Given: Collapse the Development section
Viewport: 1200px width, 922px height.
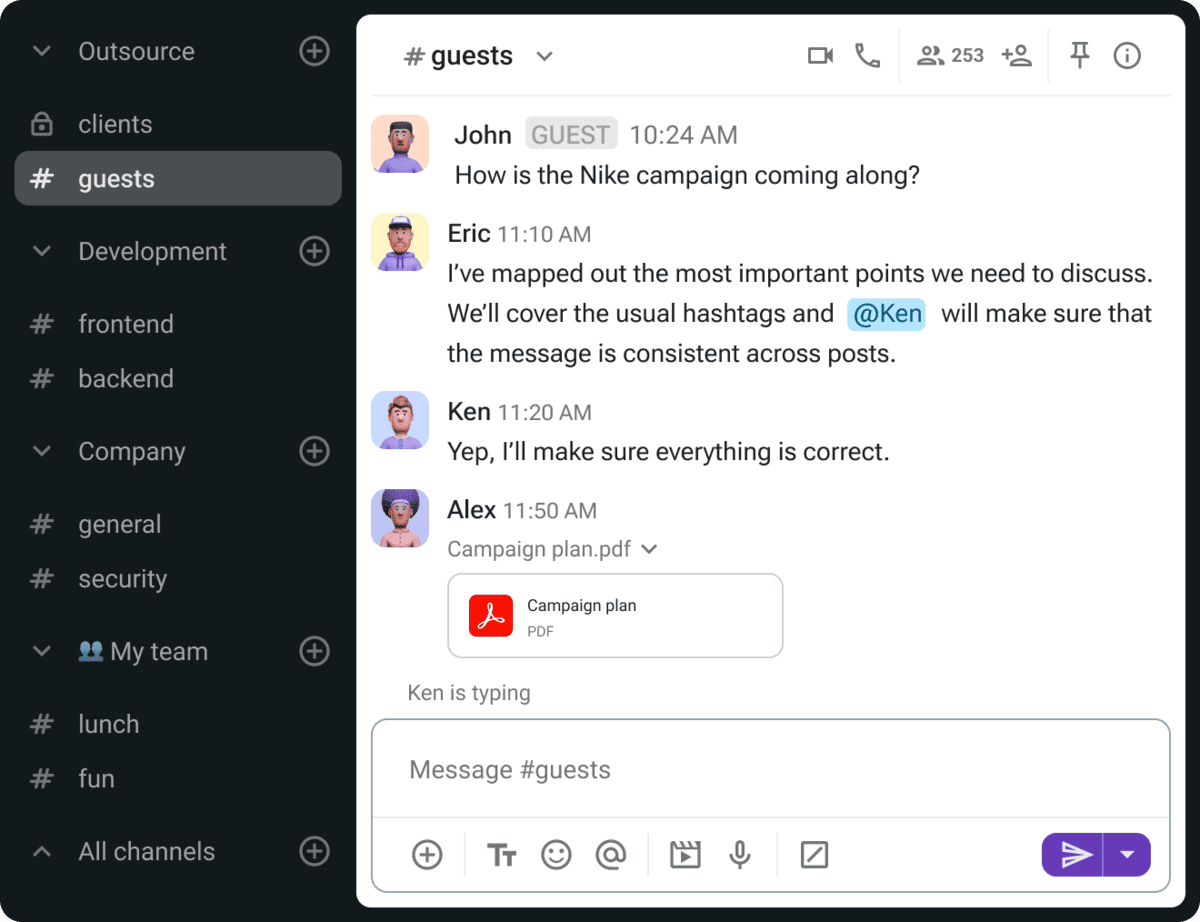Looking at the screenshot, I should coord(42,252).
